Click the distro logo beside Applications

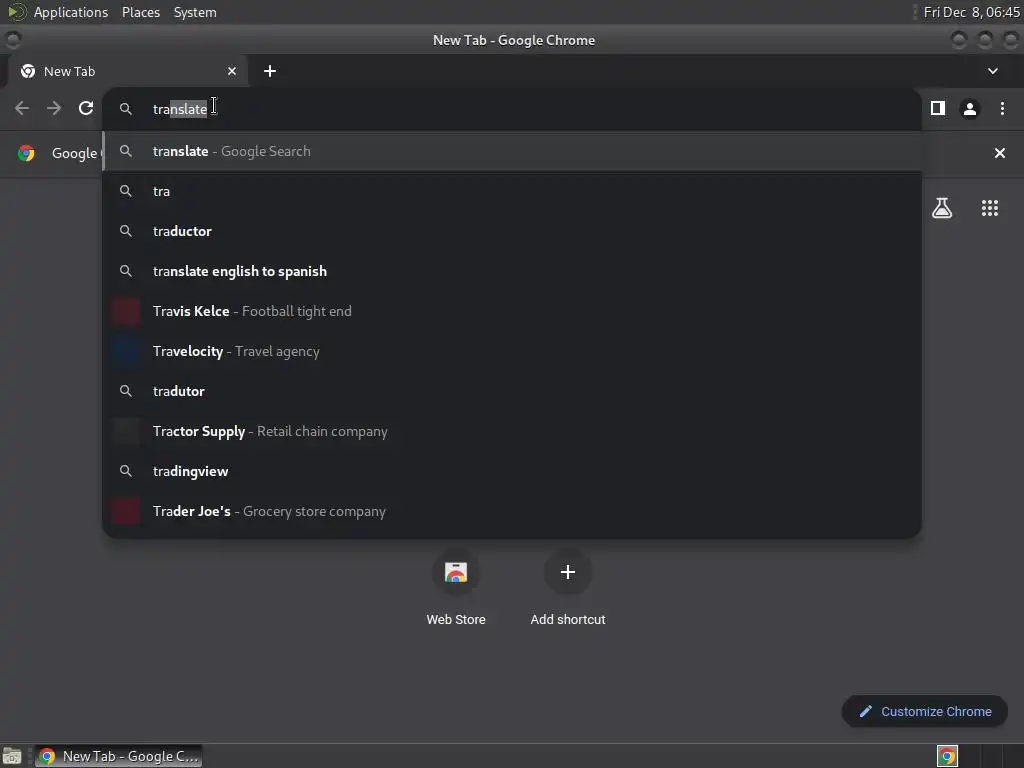point(17,12)
